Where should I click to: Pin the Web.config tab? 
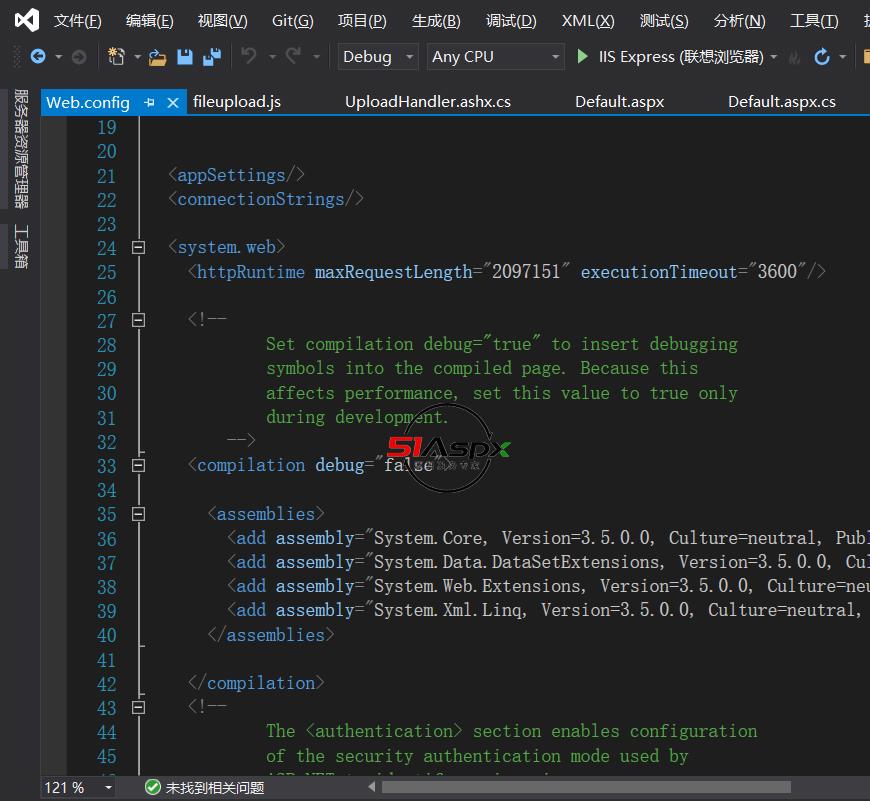149,103
